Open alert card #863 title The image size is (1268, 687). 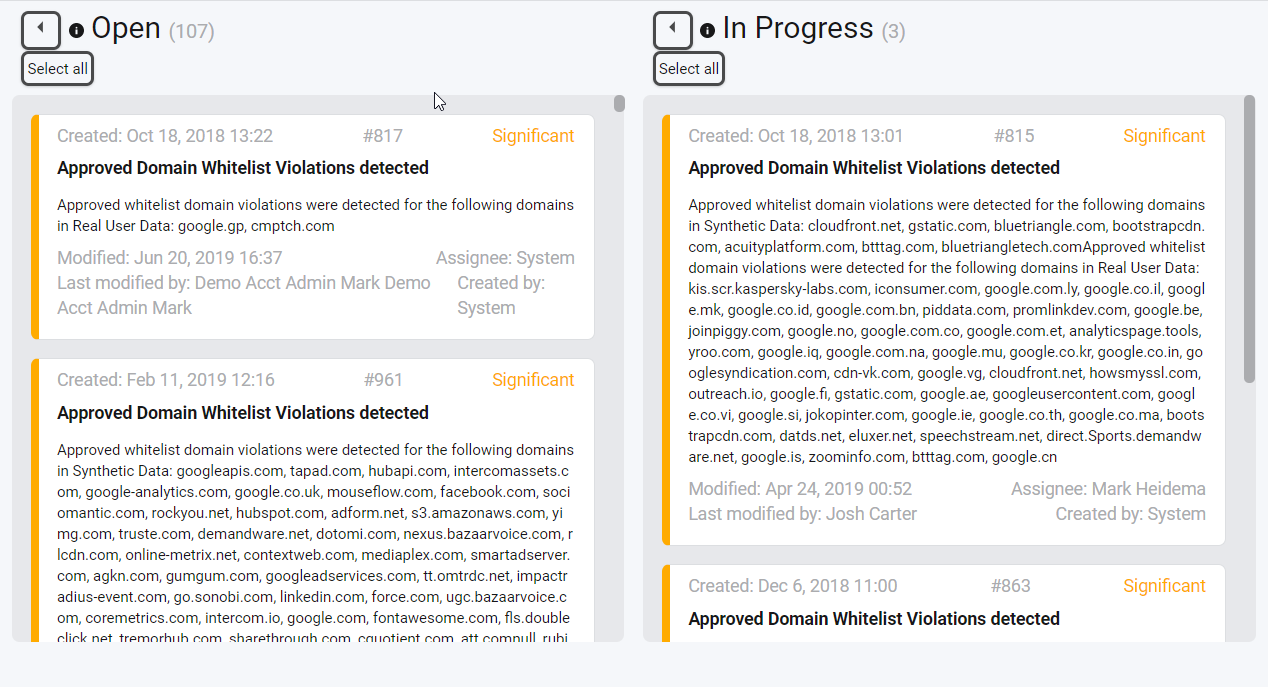874,619
